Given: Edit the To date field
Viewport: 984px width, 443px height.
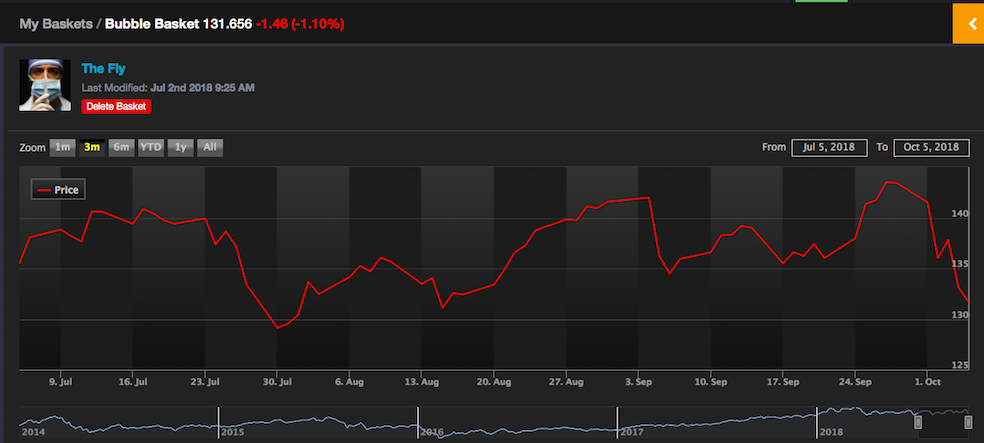Looking at the screenshot, I should coord(931,147).
